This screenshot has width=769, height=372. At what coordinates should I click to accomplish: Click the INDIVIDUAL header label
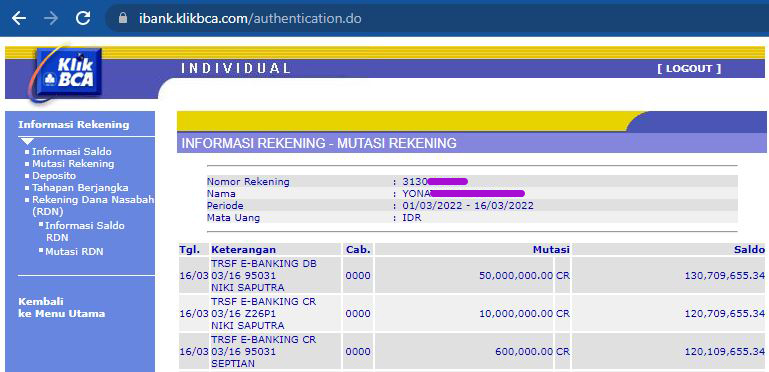pyautogui.click(x=236, y=68)
